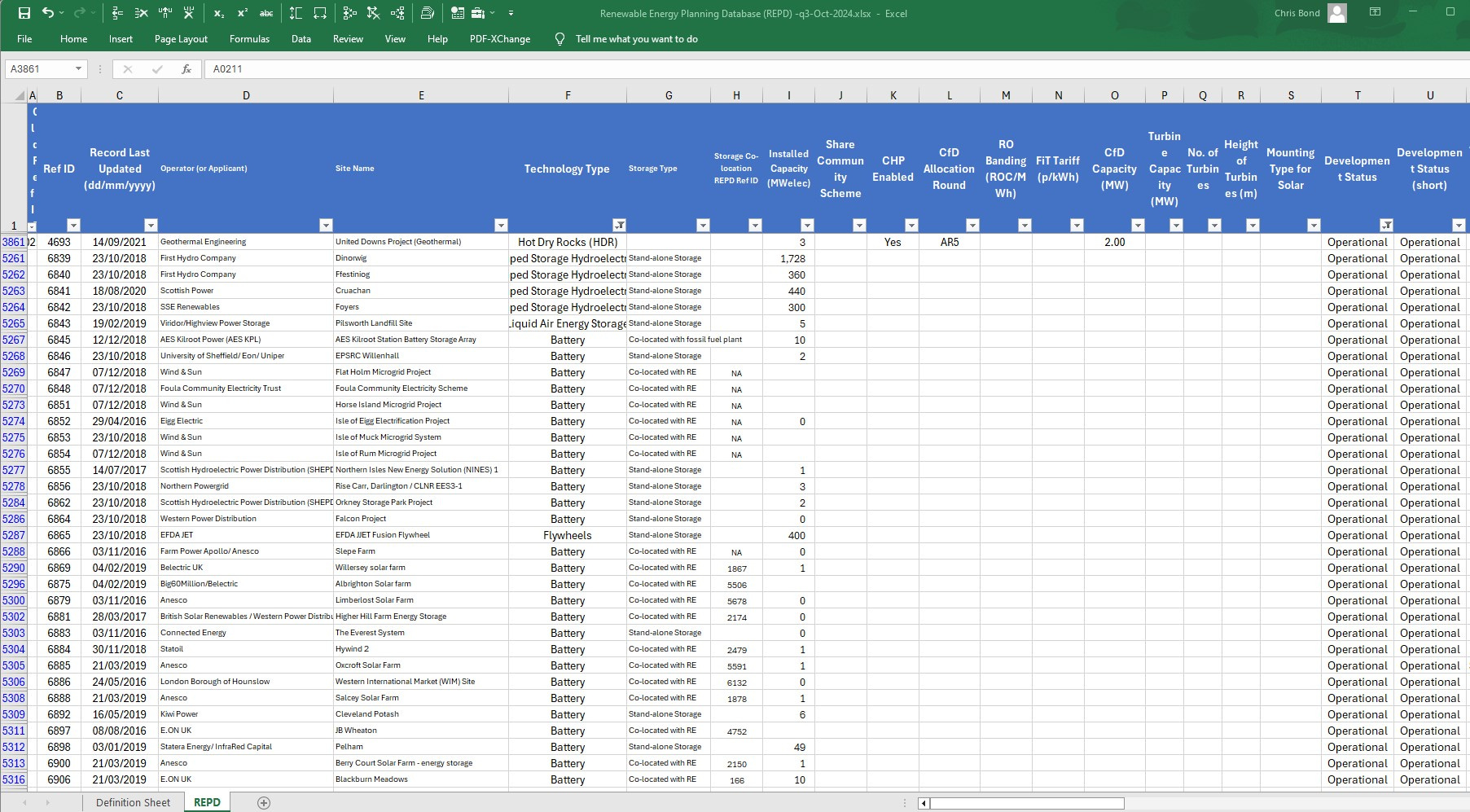Open the Installed Capacity filter dropdown
Screen dimensions: 1470x812
[x=807, y=225]
